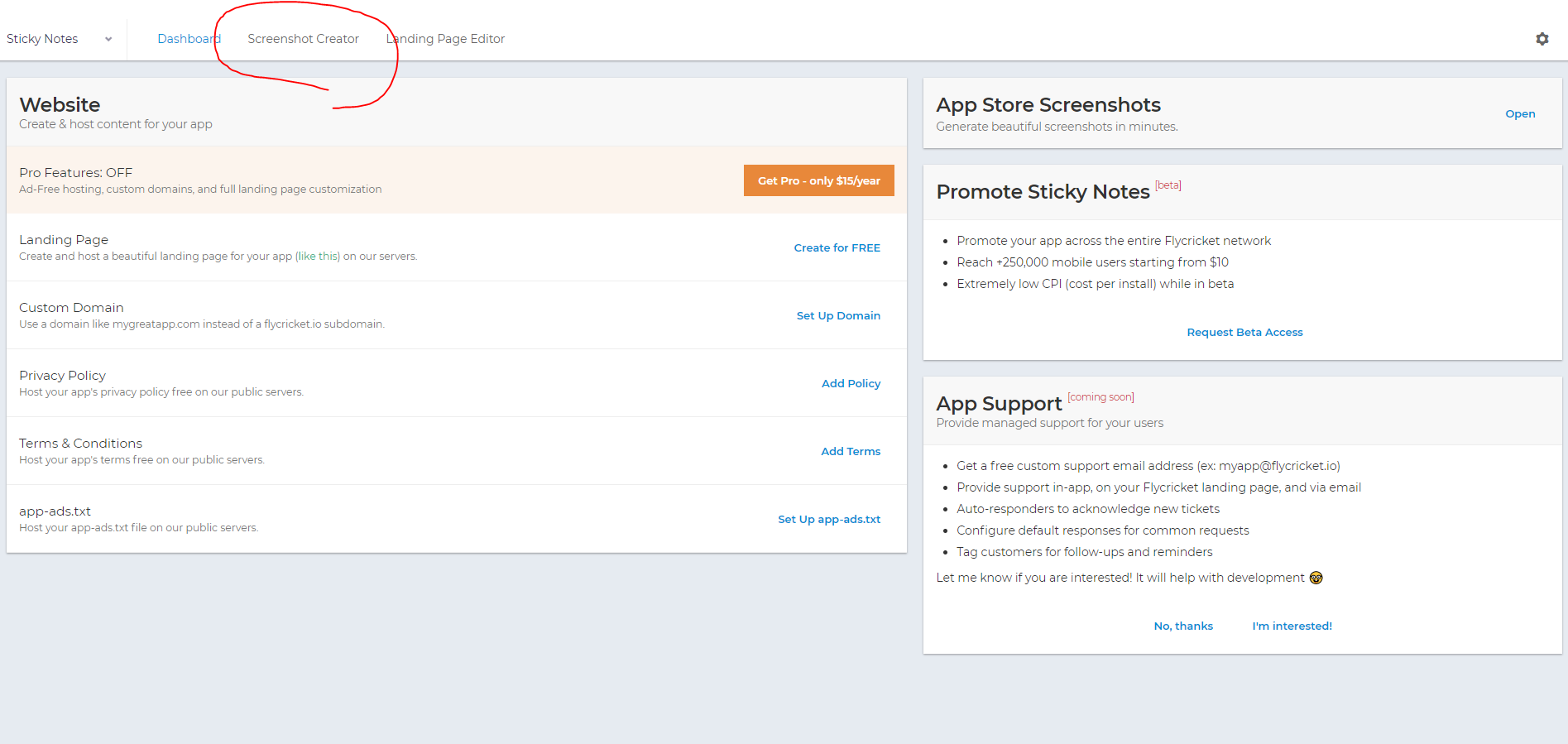Click the Custom Domain row title

[71, 307]
